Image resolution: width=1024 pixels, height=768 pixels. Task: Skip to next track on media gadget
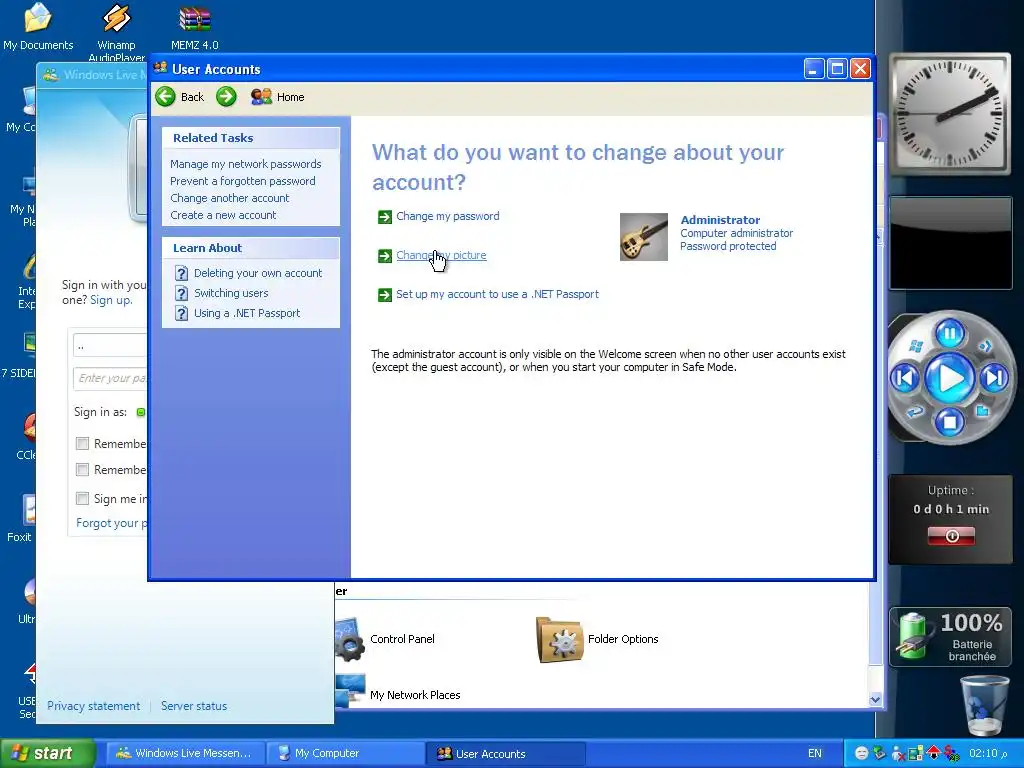995,378
